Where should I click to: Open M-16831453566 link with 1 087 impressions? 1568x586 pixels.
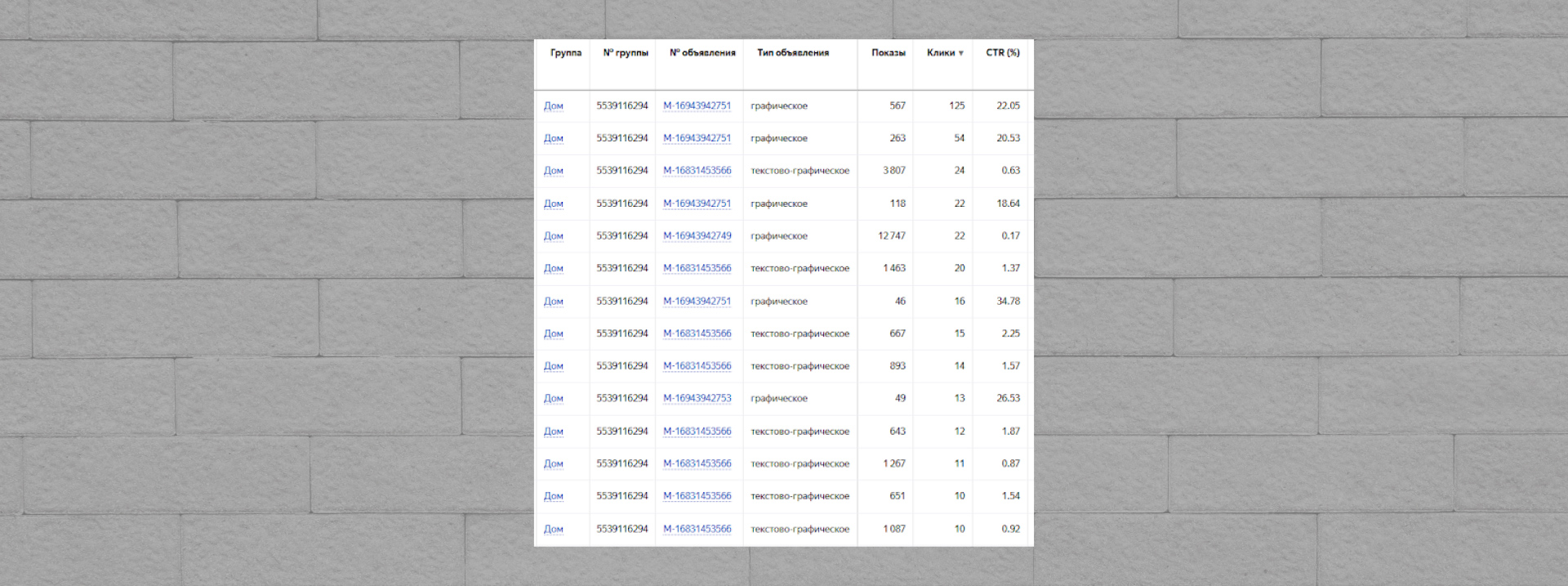point(697,530)
